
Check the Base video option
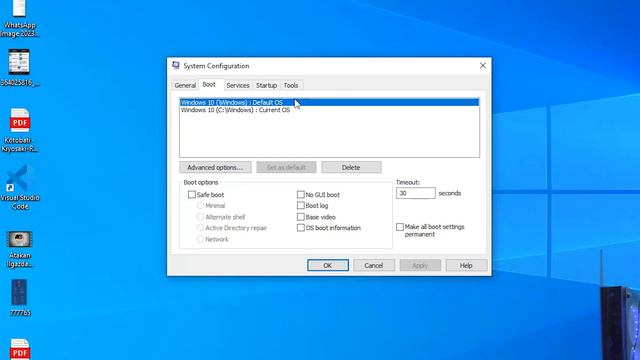coord(301,217)
